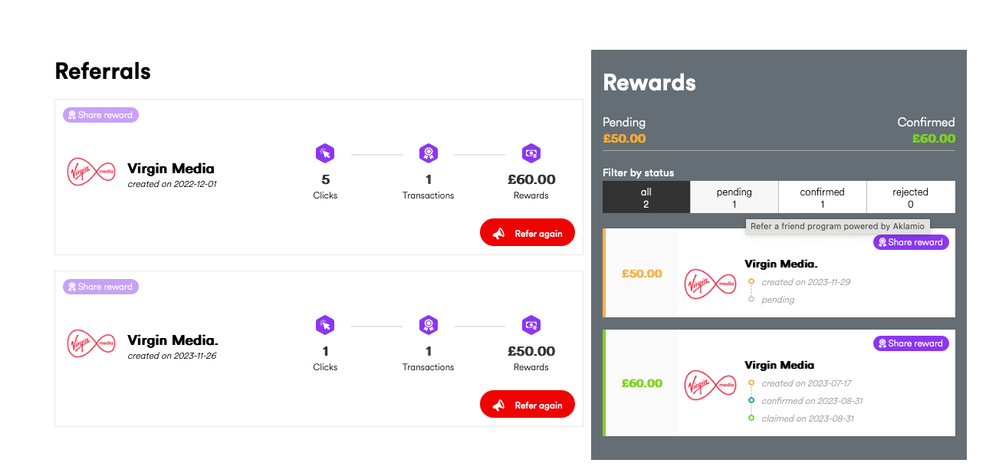Click the Clicks cursor icon for Virgin Media 2022 referral
The width and height of the screenshot is (999, 466).
tap(325, 153)
